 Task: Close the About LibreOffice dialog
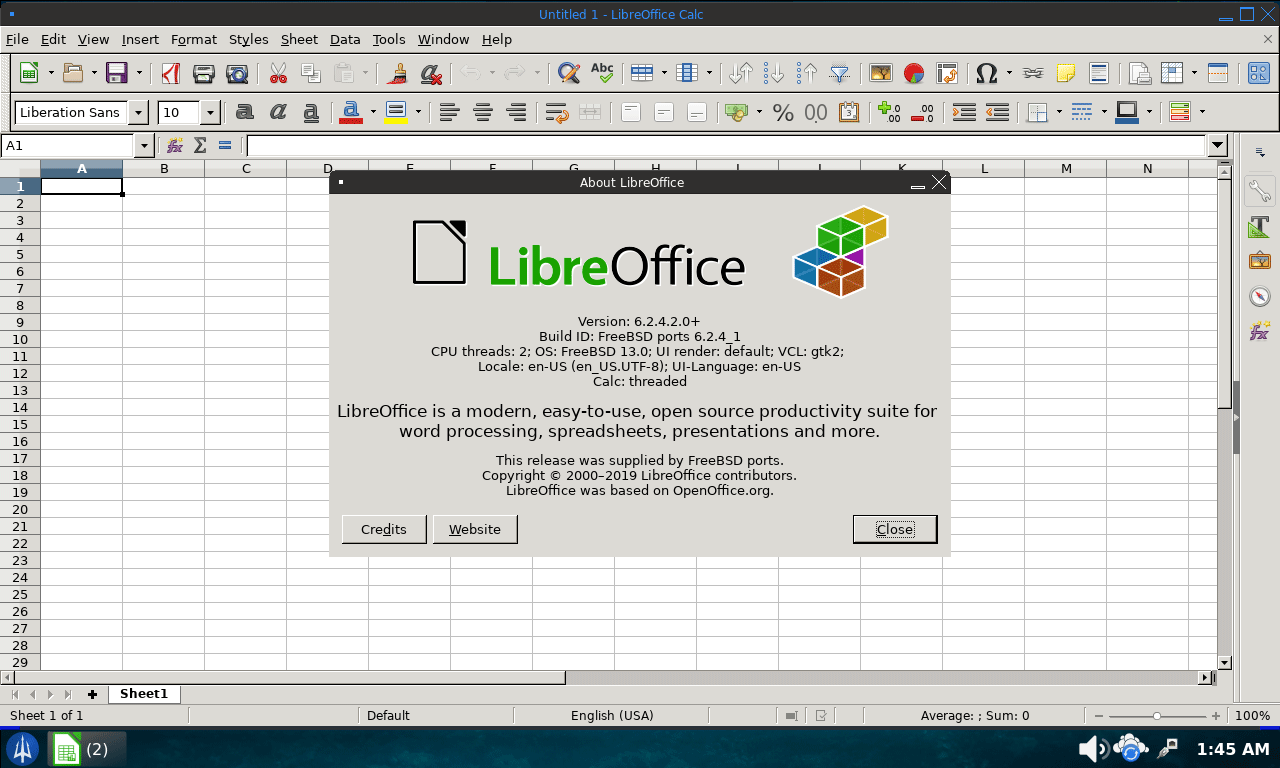895,529
